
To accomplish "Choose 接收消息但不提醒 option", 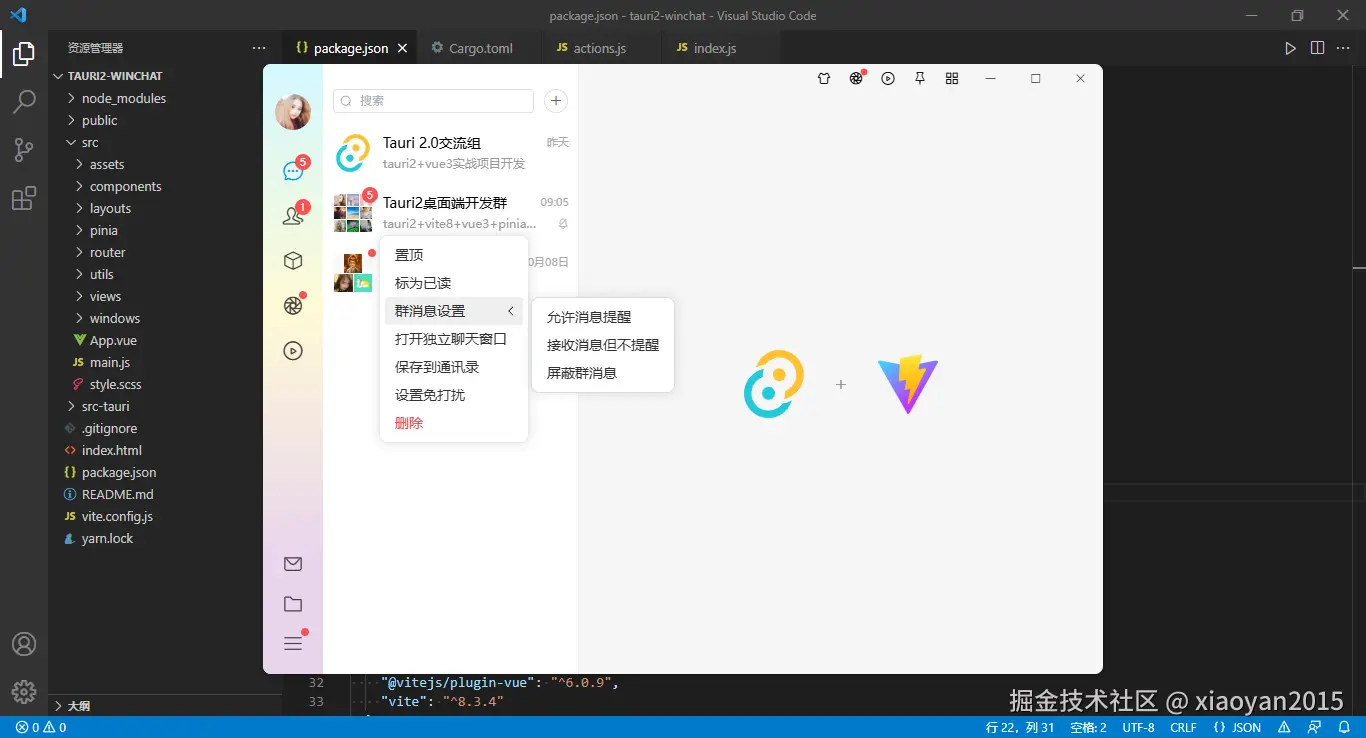I will [x=603, y=345].
